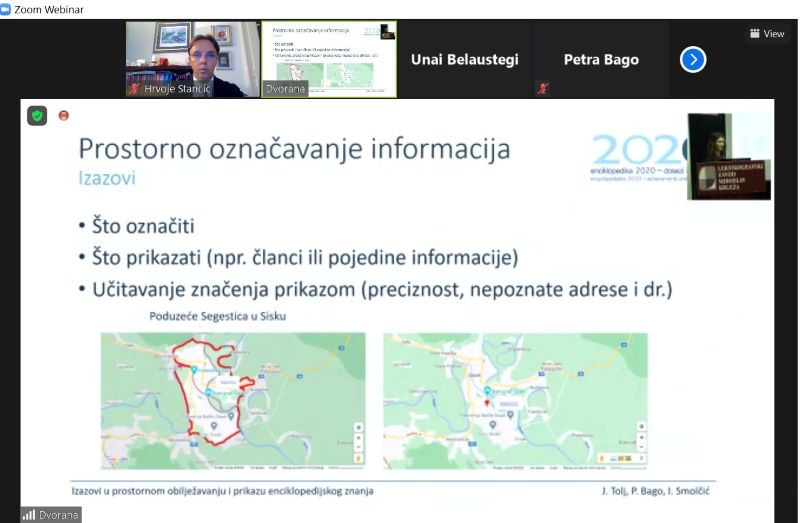Click the red recording indicator icon

(64, 116)
